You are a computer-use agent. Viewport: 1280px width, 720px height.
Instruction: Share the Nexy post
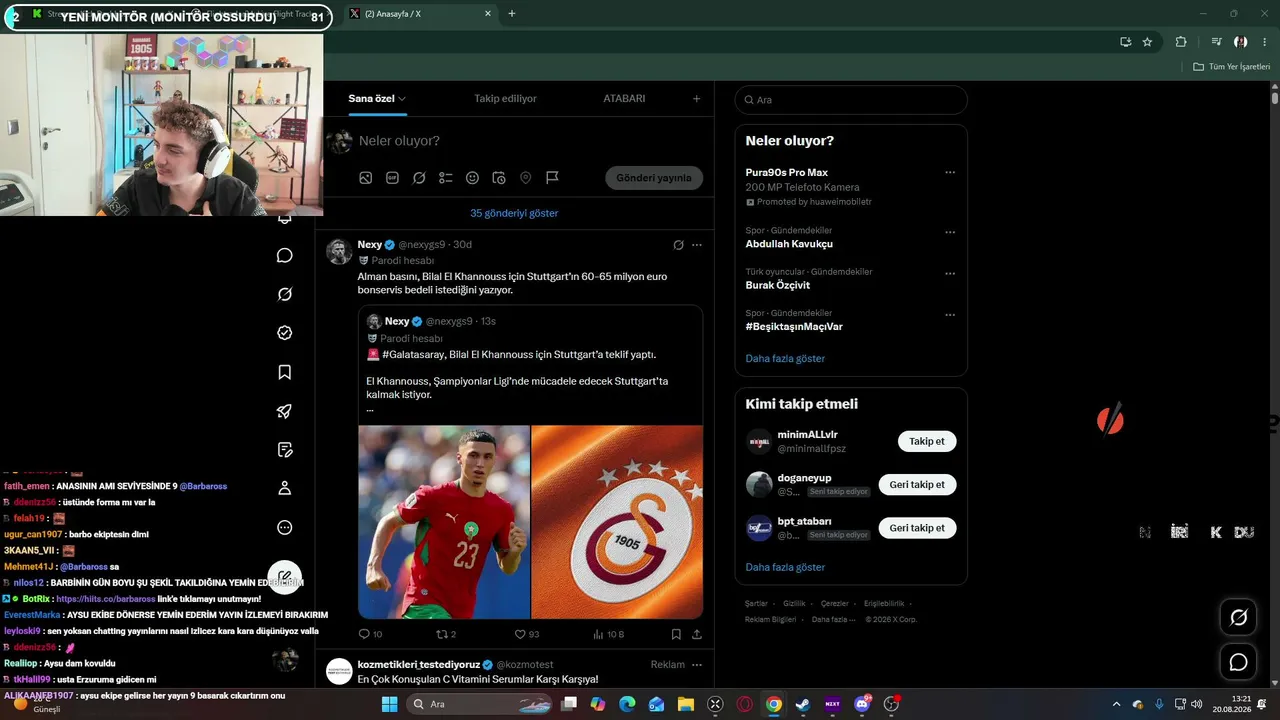(697, 634)
